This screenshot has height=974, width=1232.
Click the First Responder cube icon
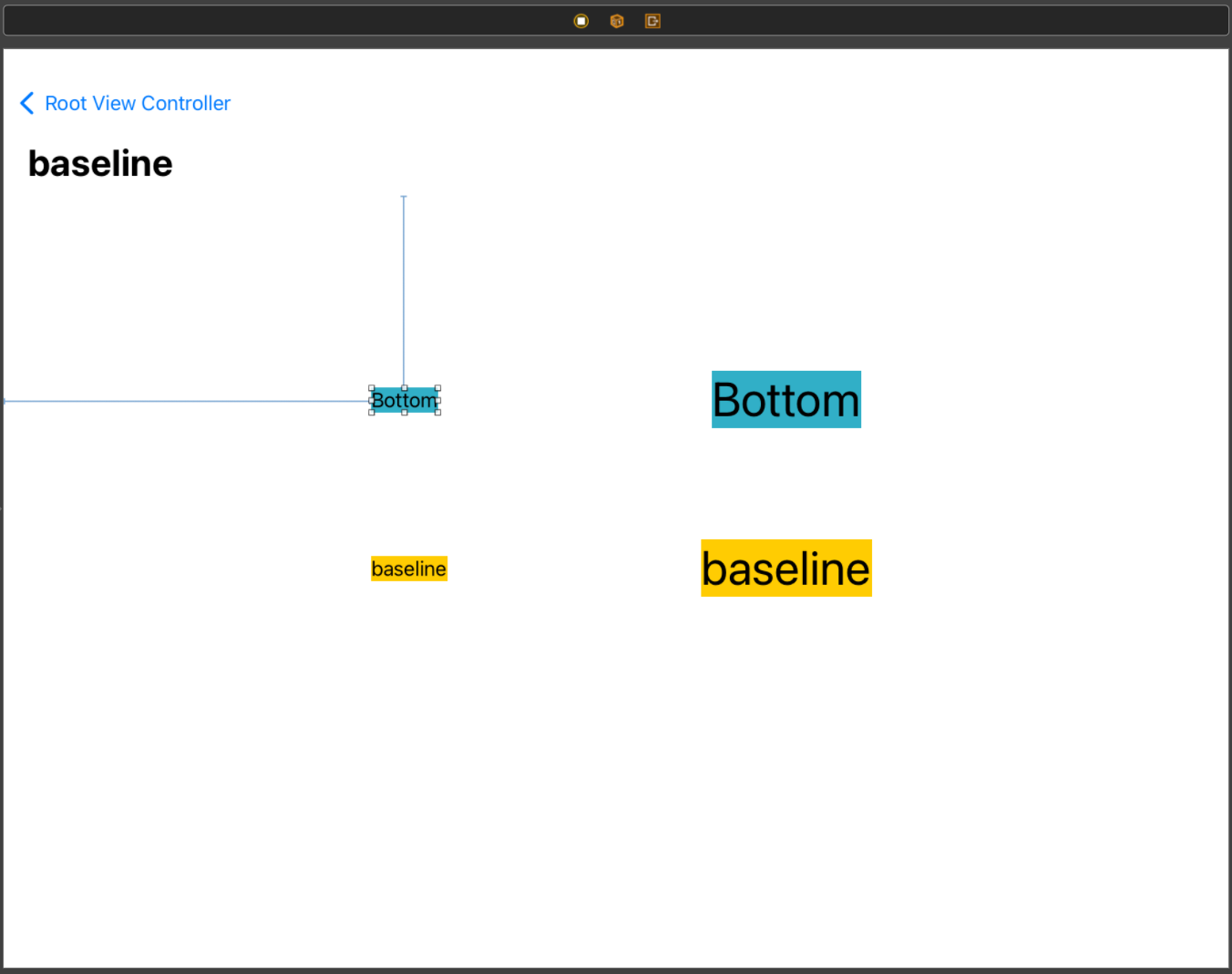[x=617, y=21]
